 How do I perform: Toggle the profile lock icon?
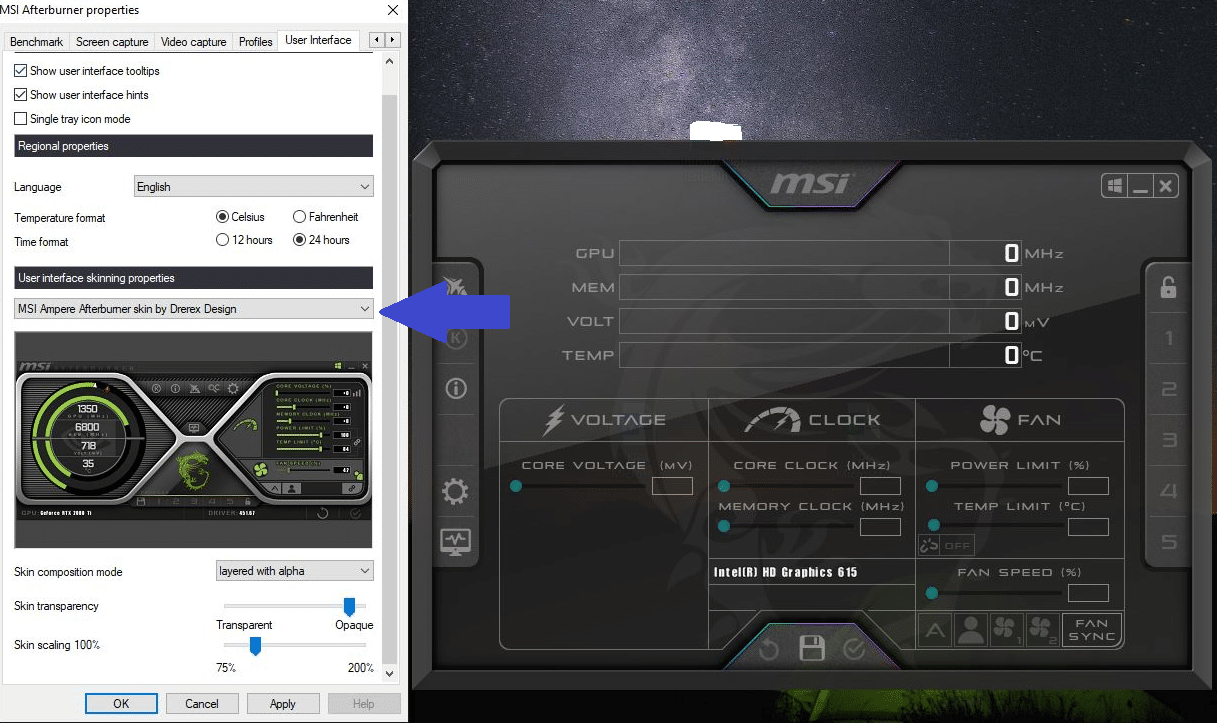[x=1168, y=287]
